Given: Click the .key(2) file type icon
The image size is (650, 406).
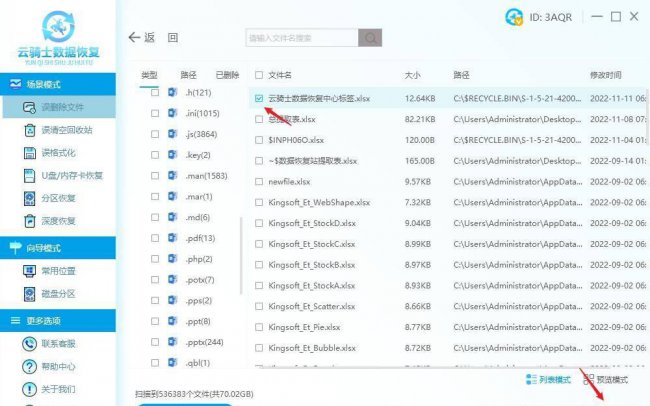Looking at the screenshot, I should point(172,155).
